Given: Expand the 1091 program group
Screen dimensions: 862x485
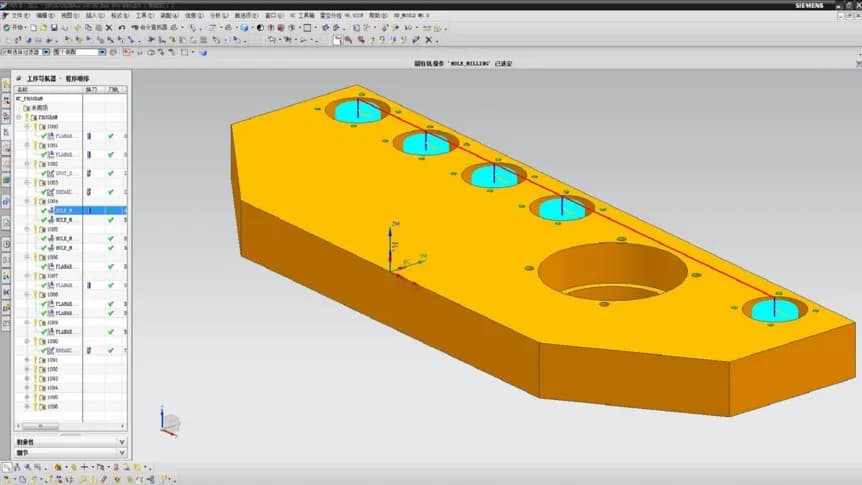Looking at the screenshot, I should (27, 360).
